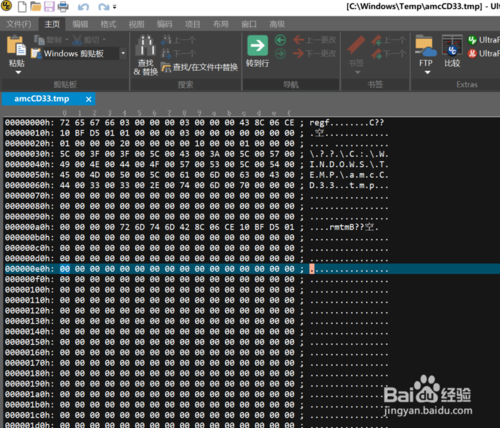The image size is (500, 428).
Task: Launch the green UltraFinder icon
Action: coord(472,40)
